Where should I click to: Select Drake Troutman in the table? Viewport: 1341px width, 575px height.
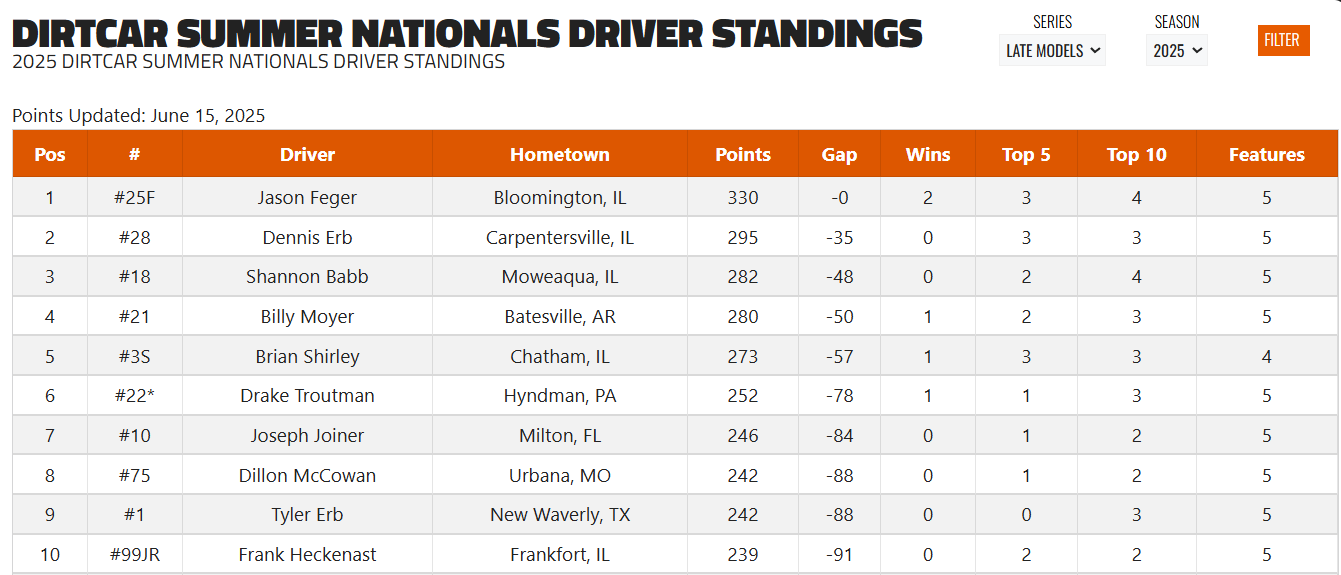(x=307, y=396)
